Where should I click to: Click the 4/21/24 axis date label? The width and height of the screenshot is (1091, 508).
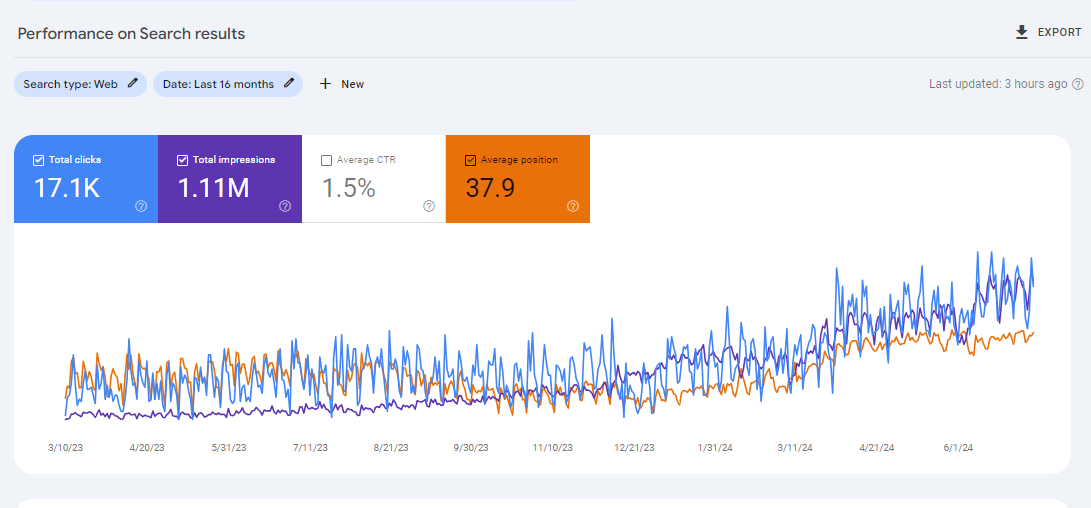877,448
